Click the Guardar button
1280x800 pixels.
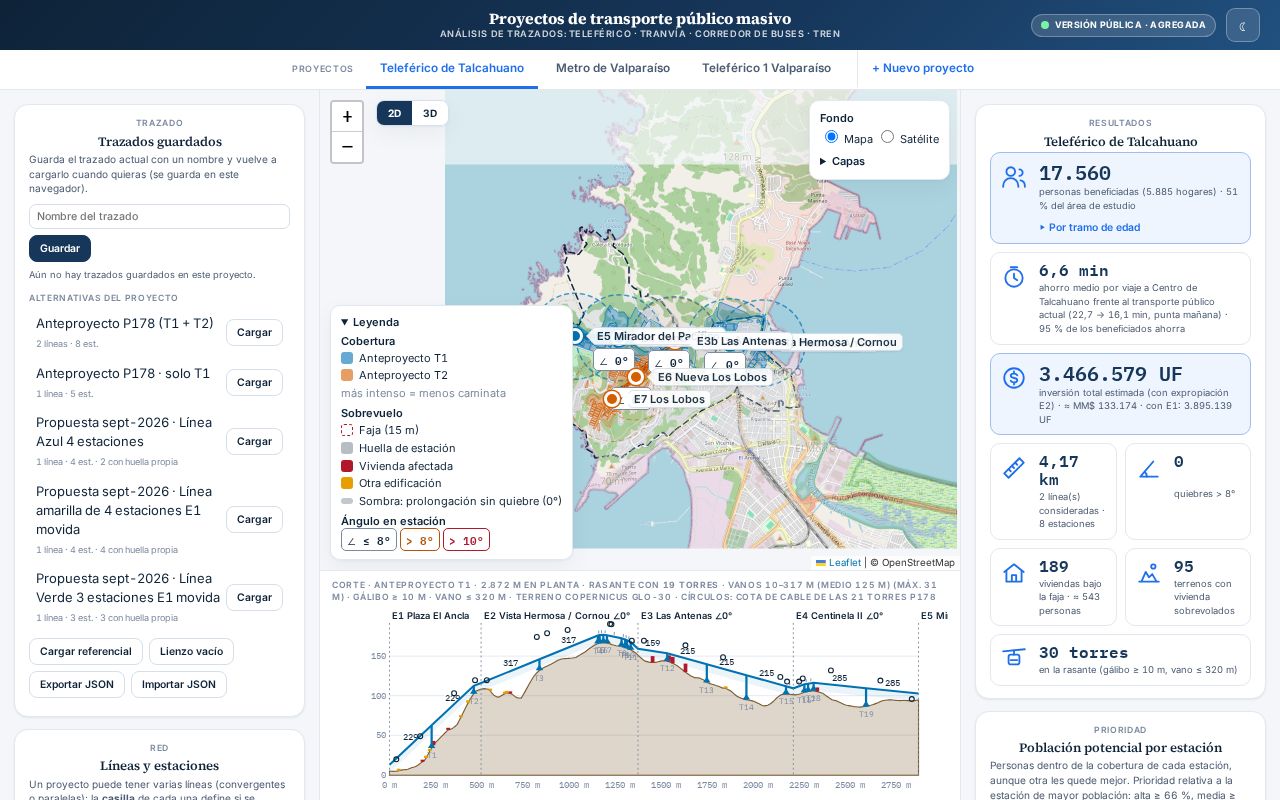tap(60, 248)
